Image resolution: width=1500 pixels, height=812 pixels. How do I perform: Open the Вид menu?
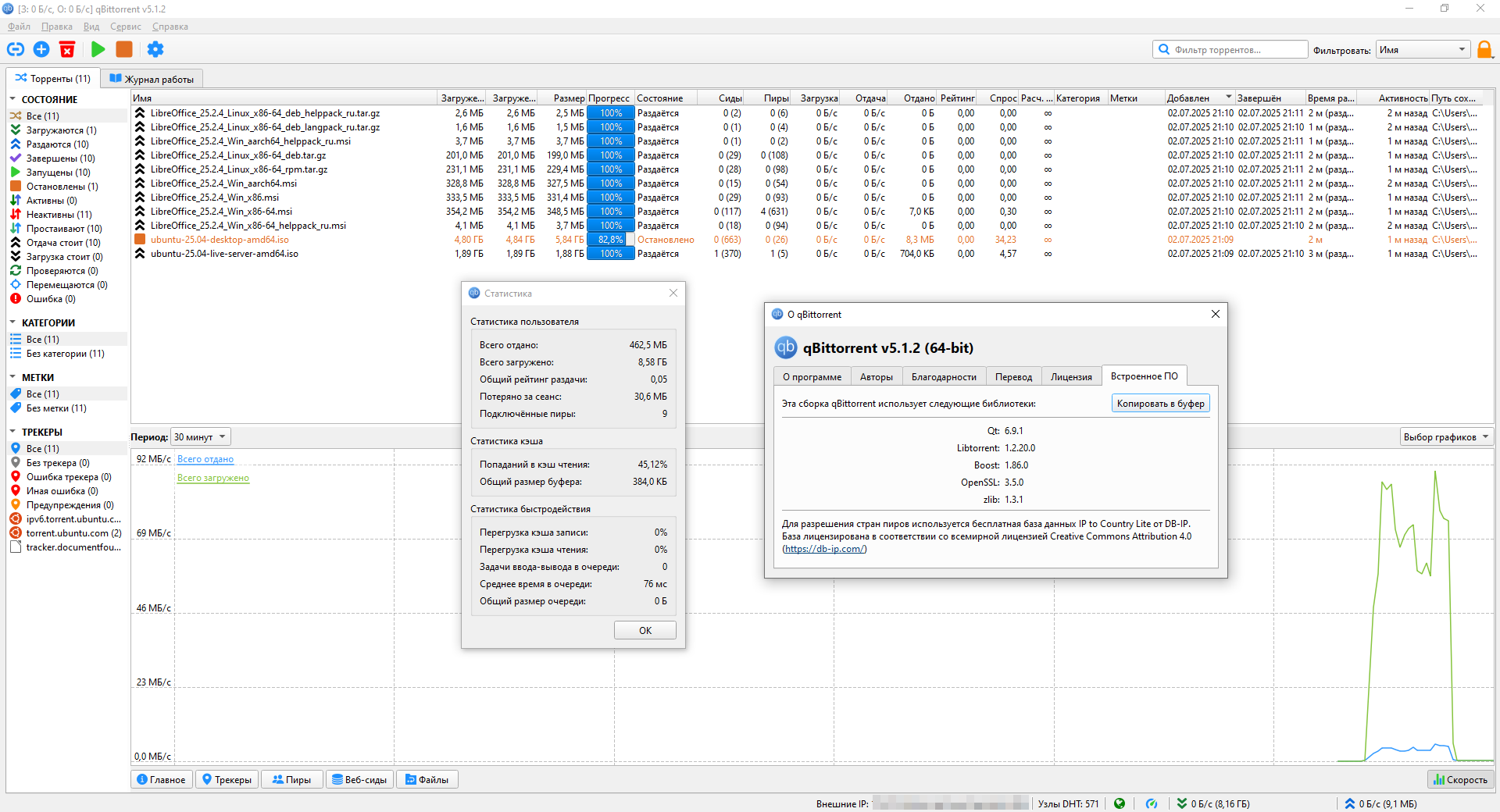click(91, 27)
